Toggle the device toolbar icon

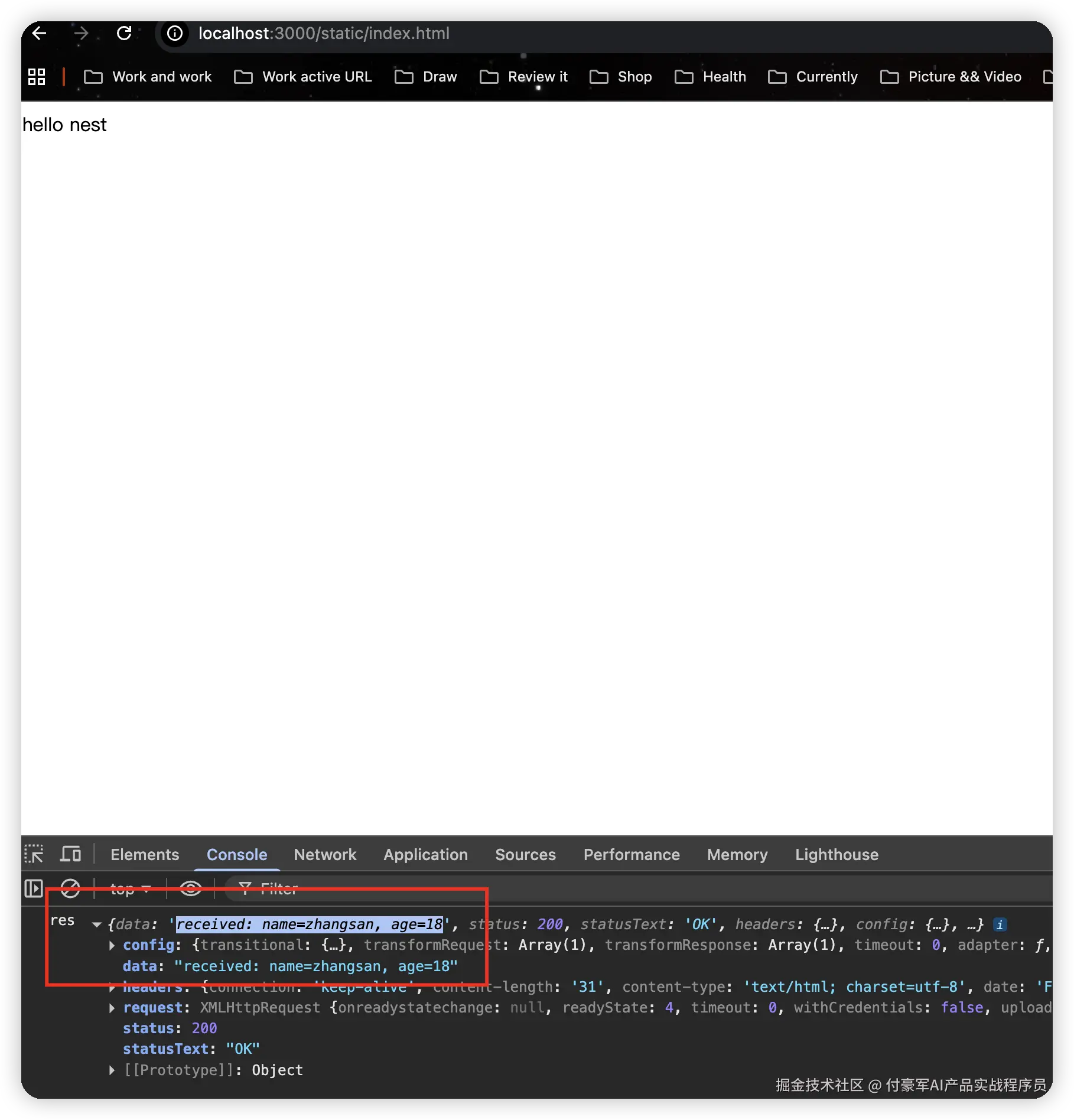point(71,854)
